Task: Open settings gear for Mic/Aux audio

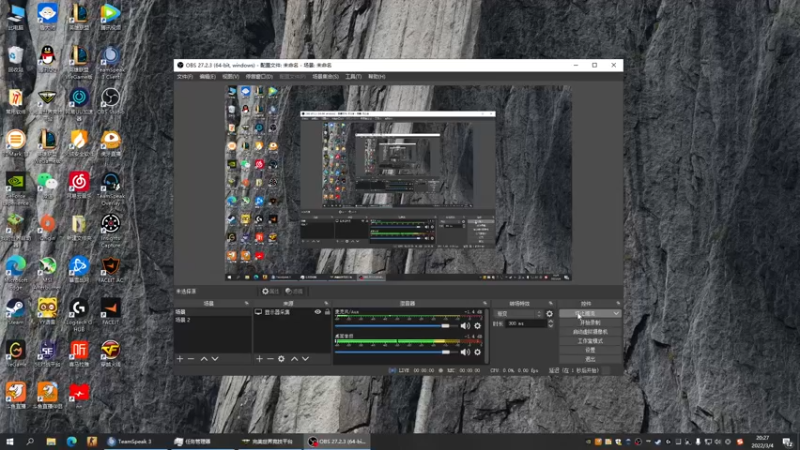Action: tap(476, 326)
